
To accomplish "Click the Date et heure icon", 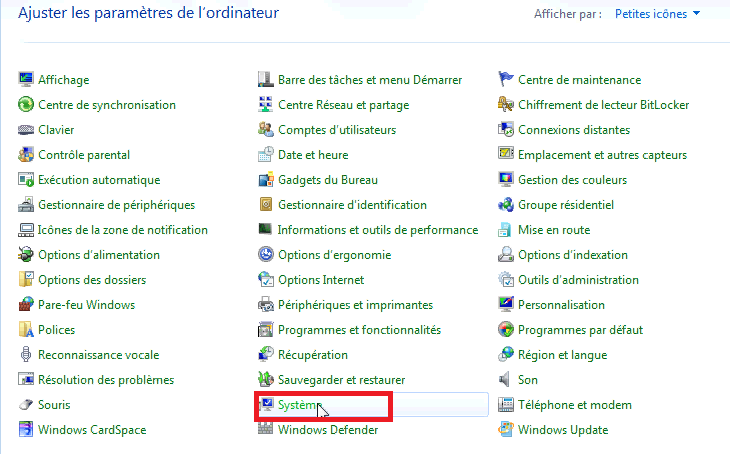I will tap(265, 155).
